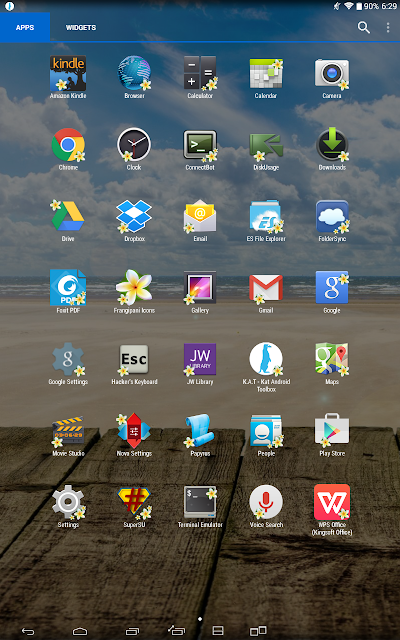Switch to the WIDGETS tab
The width and height of the screenshot is (400, 640).
click(81, 27)
